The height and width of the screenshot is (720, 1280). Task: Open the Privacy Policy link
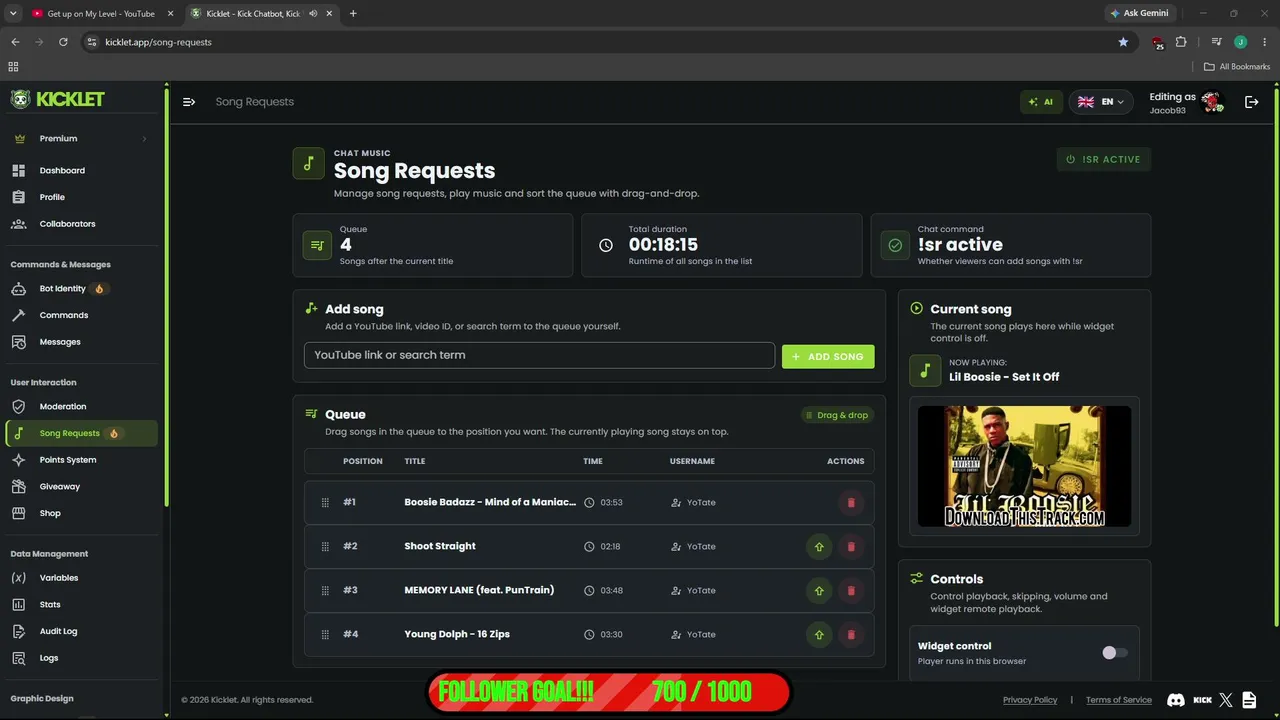[x=1030, y=700]
